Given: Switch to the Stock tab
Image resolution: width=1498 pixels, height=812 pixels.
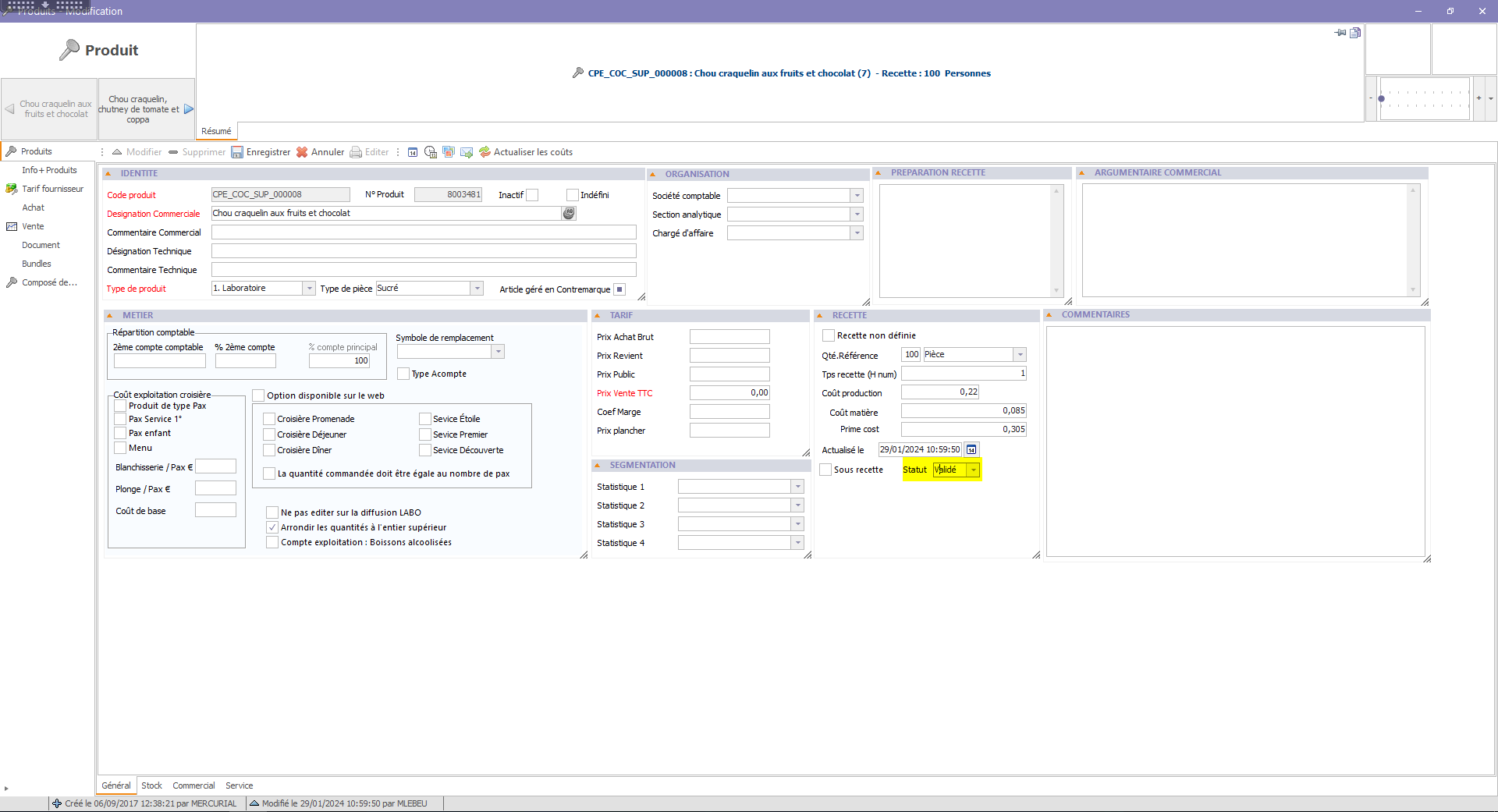Looking at the screenshot, I should tap(151, 785).
